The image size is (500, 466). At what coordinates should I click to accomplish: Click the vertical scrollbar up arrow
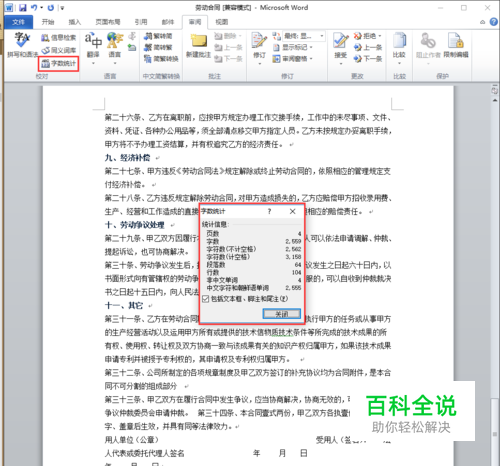495,100
